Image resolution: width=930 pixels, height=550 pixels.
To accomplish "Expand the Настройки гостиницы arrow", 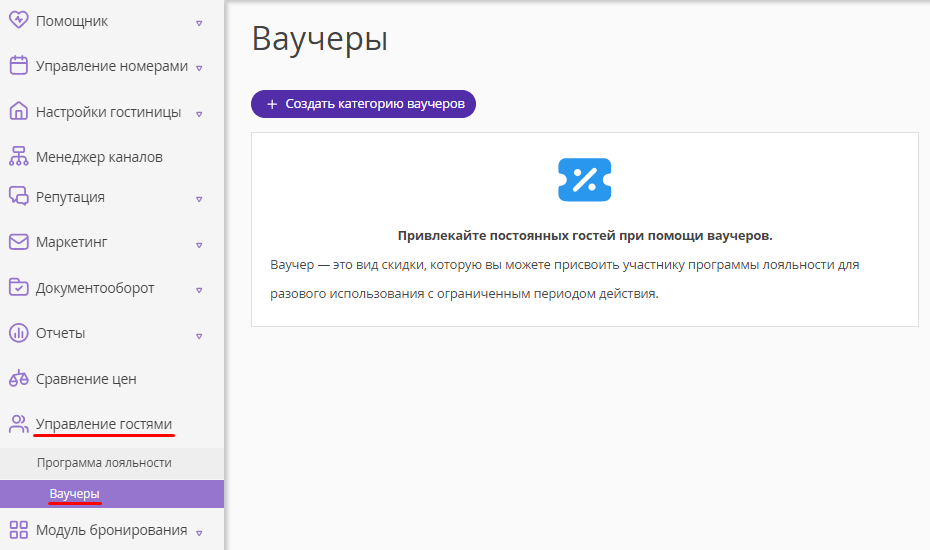I will 199,114.
